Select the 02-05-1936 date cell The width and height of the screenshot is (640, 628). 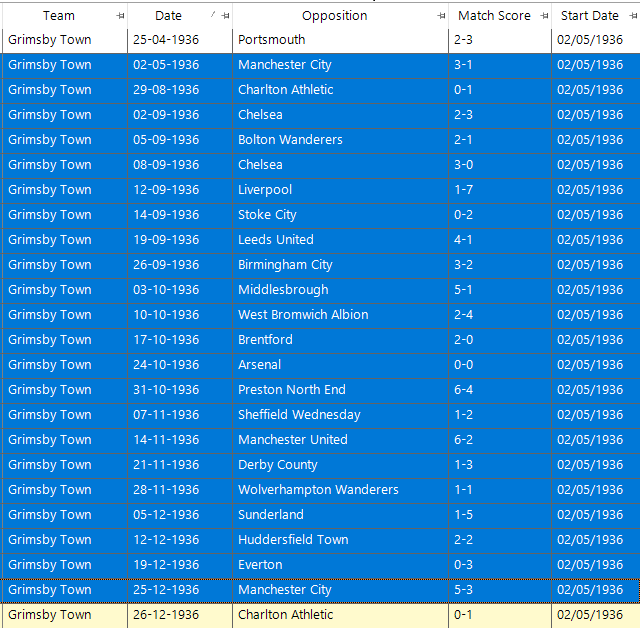pos(180,65)
